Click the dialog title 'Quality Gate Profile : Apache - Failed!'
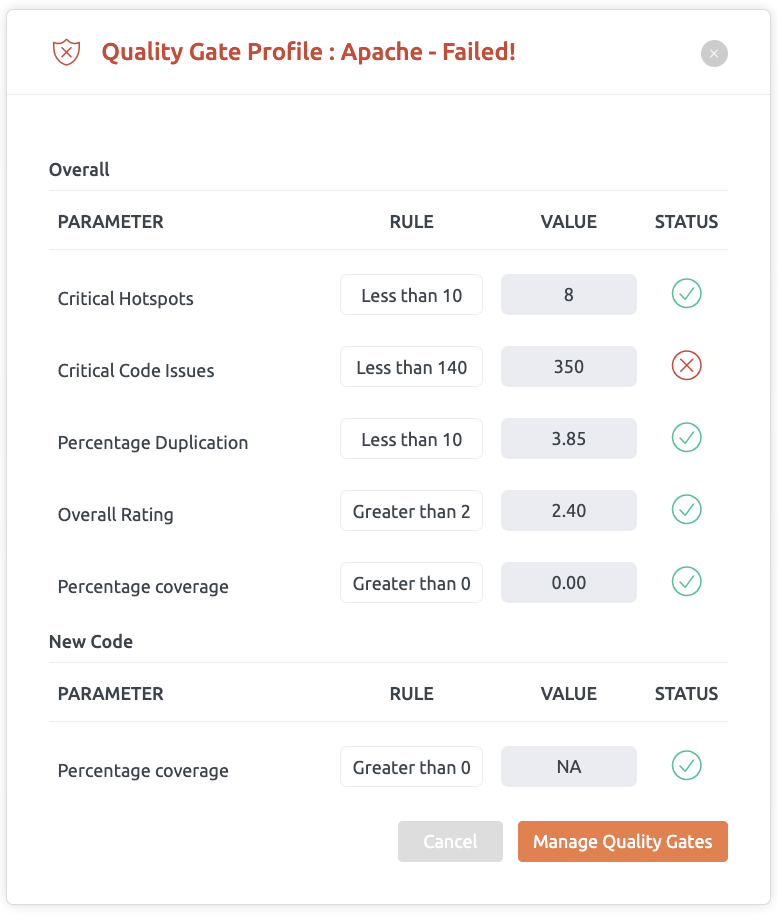Image resolution: width=778 pixels, height=916 pixels. (308, 52)
